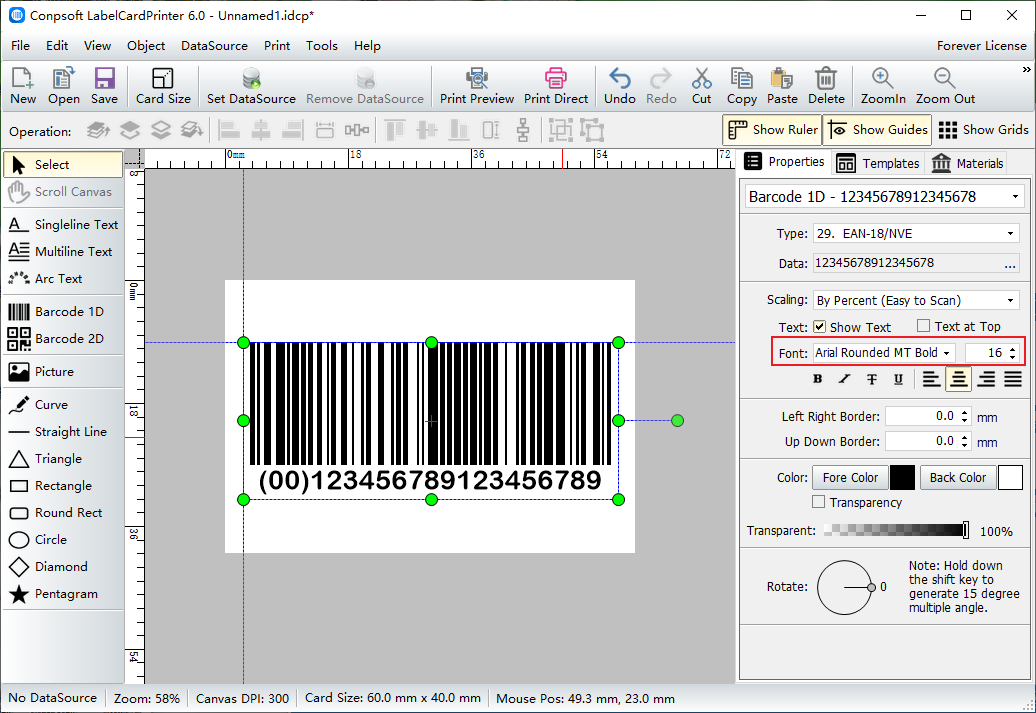Select the Singleline Text tool
The image size is (1036, 713).
click(x=63, y=225)
